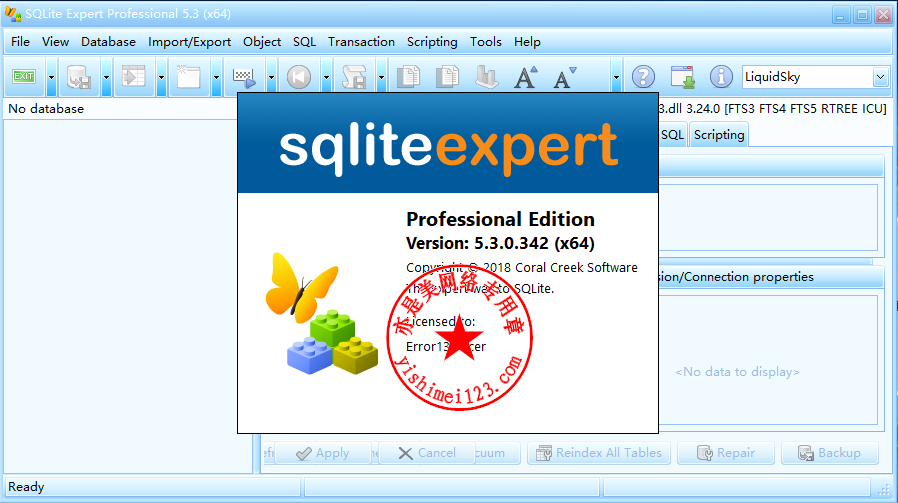Open the Scripting menu
898x503 pixels.
click(432, 42)
